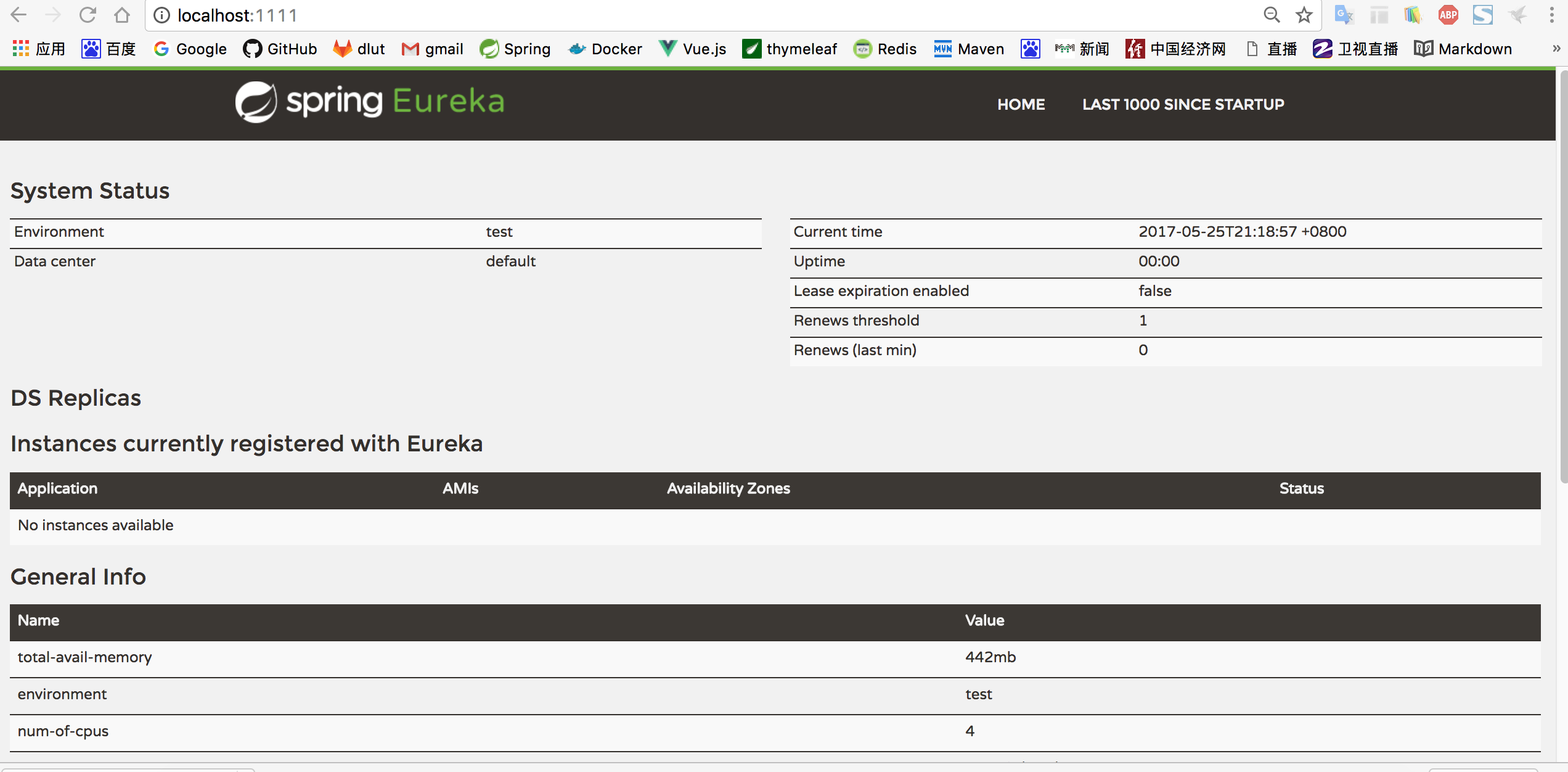Image resolution: width=1568 pixels, height=772 pixels.
Task: Click the browser reload icon
Action: 88,15
